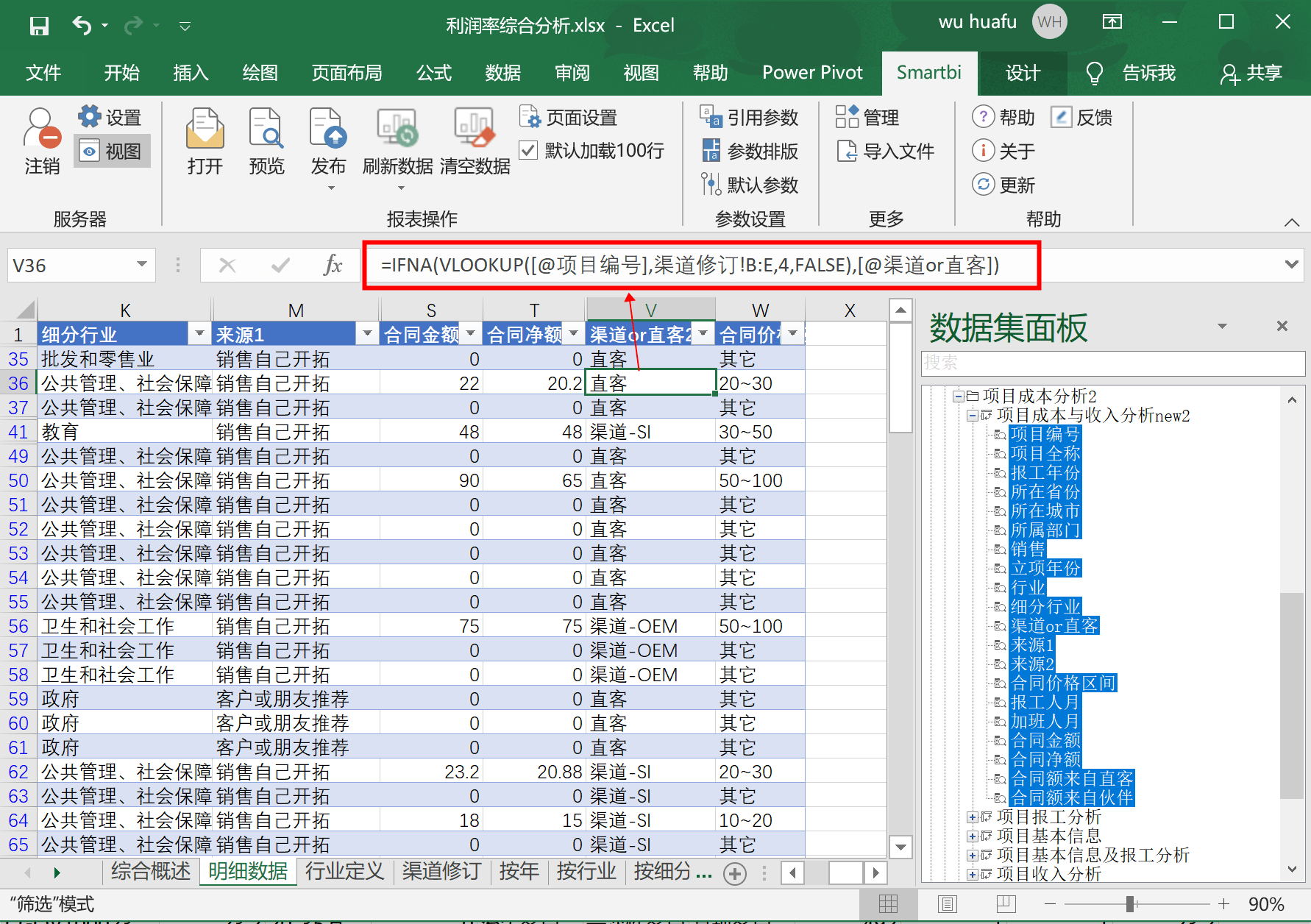Expand the 项目报工分析 tree node
Viewport: 1311px width, 924px height.
[973, 817]
